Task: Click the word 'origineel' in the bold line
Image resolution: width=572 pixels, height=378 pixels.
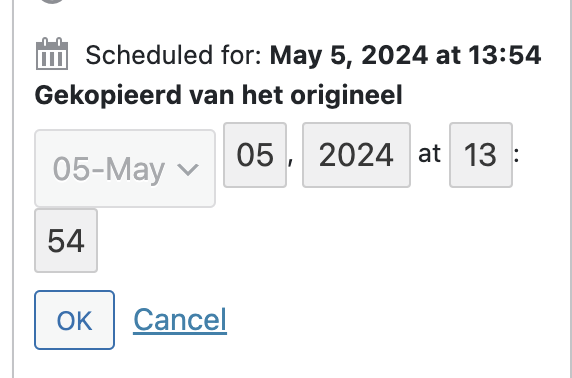Action: point(347,96)
